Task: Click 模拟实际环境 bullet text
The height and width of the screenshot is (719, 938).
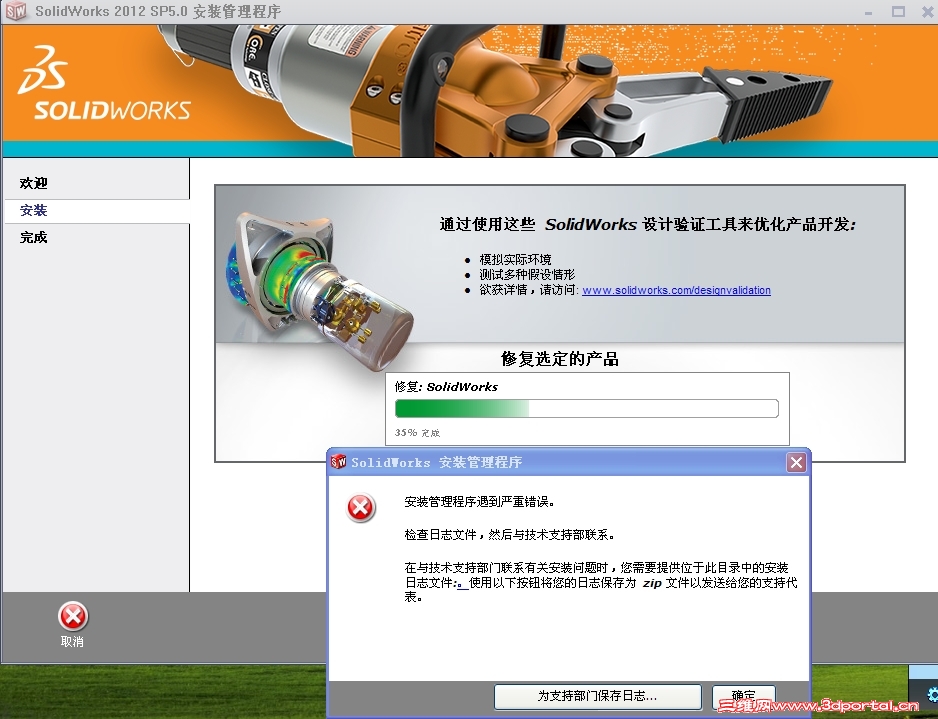Action: point(515,260)
